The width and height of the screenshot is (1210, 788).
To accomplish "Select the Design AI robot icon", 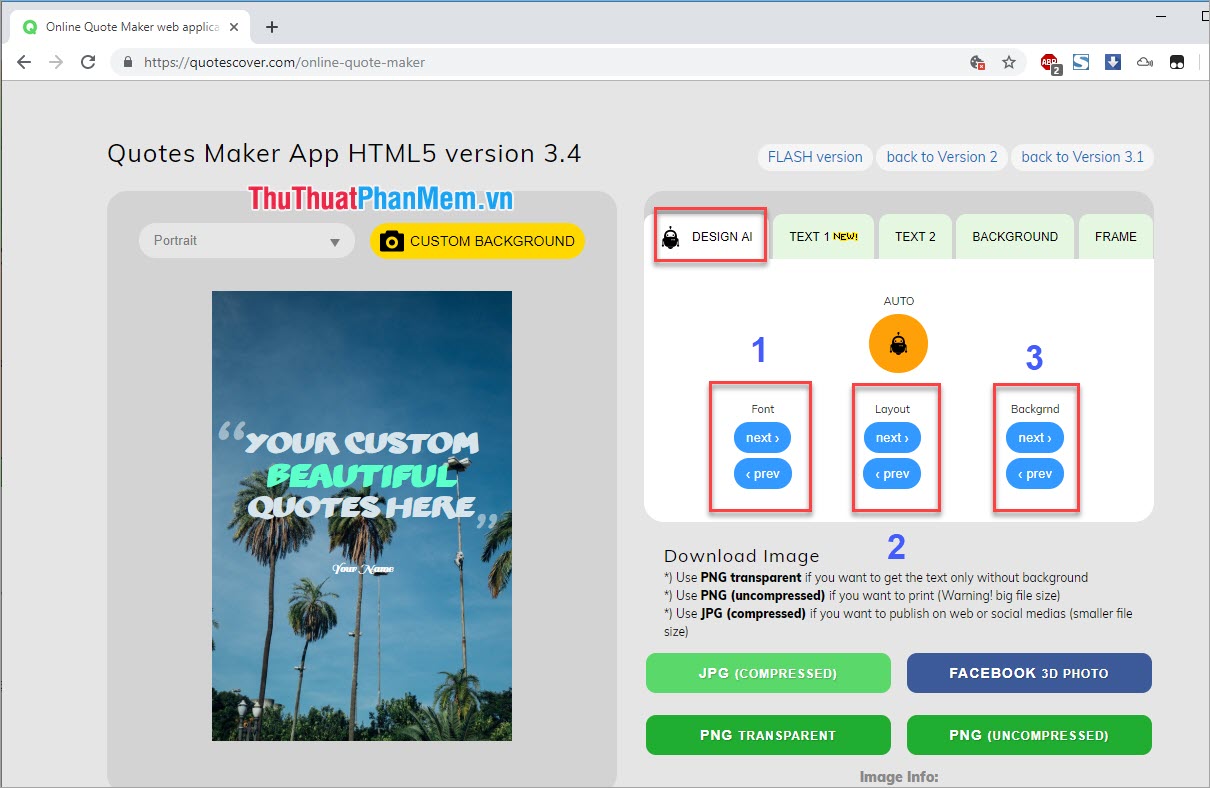I will tap(671, 238).
